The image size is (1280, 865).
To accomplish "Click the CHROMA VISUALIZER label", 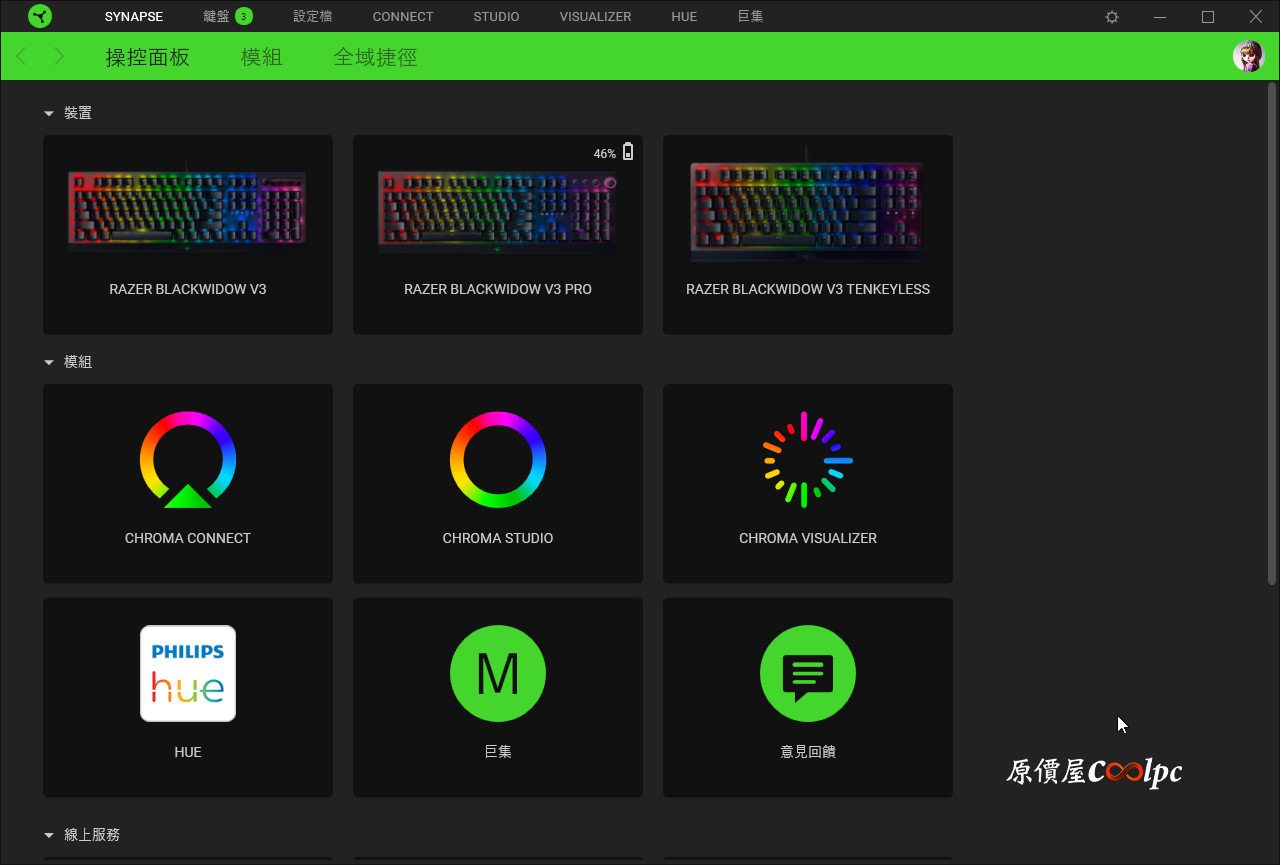I will (x=808, y=538).
